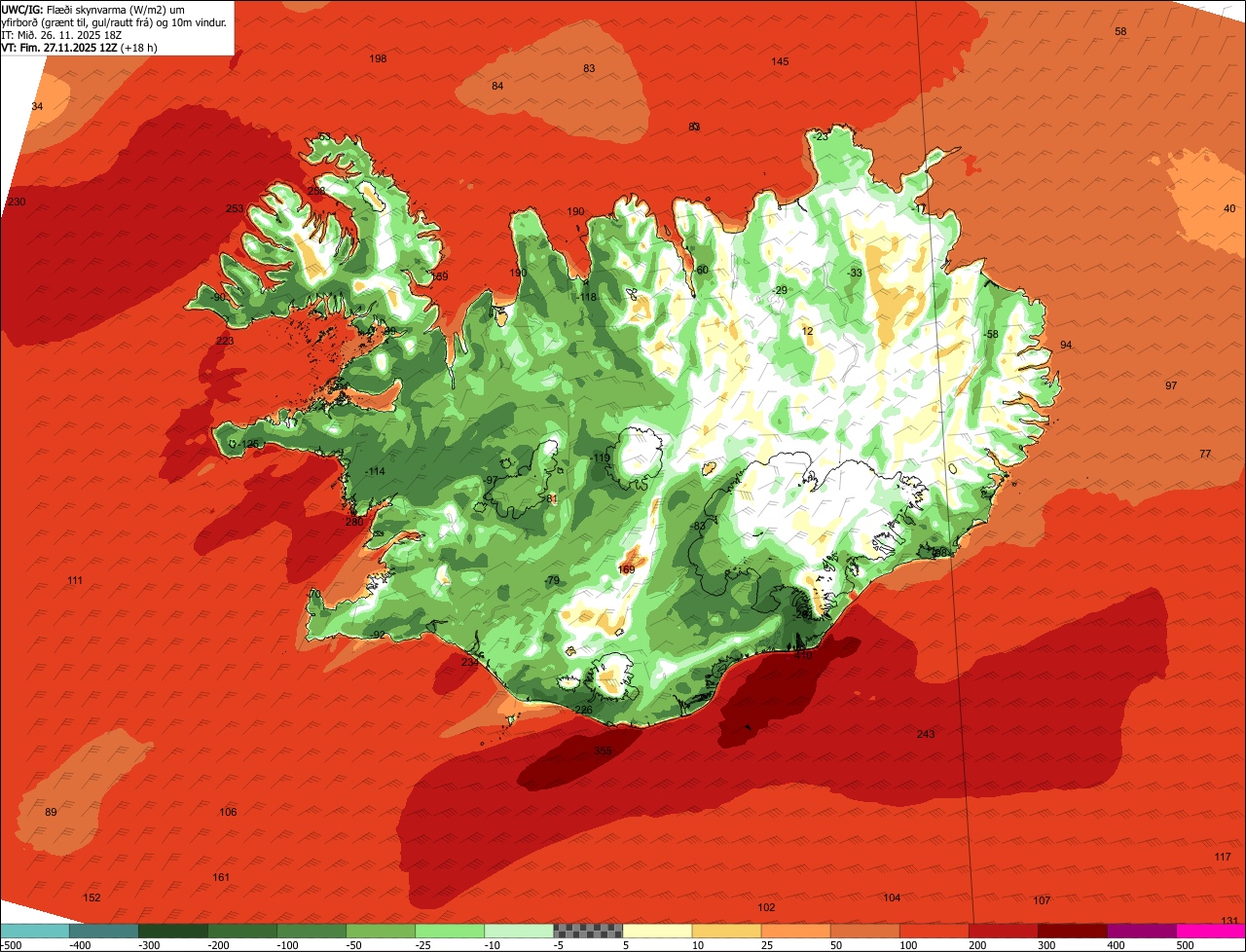
Task: Select the map value 243 south of Iceland
Action: tap(926, 734)
